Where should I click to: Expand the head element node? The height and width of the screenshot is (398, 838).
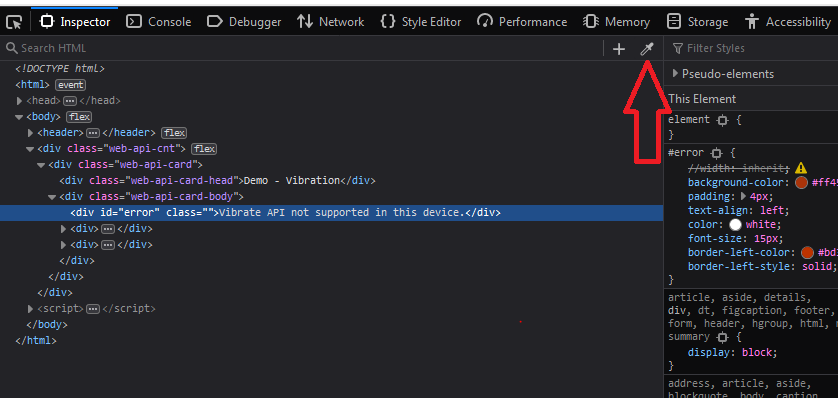(20, 100)
